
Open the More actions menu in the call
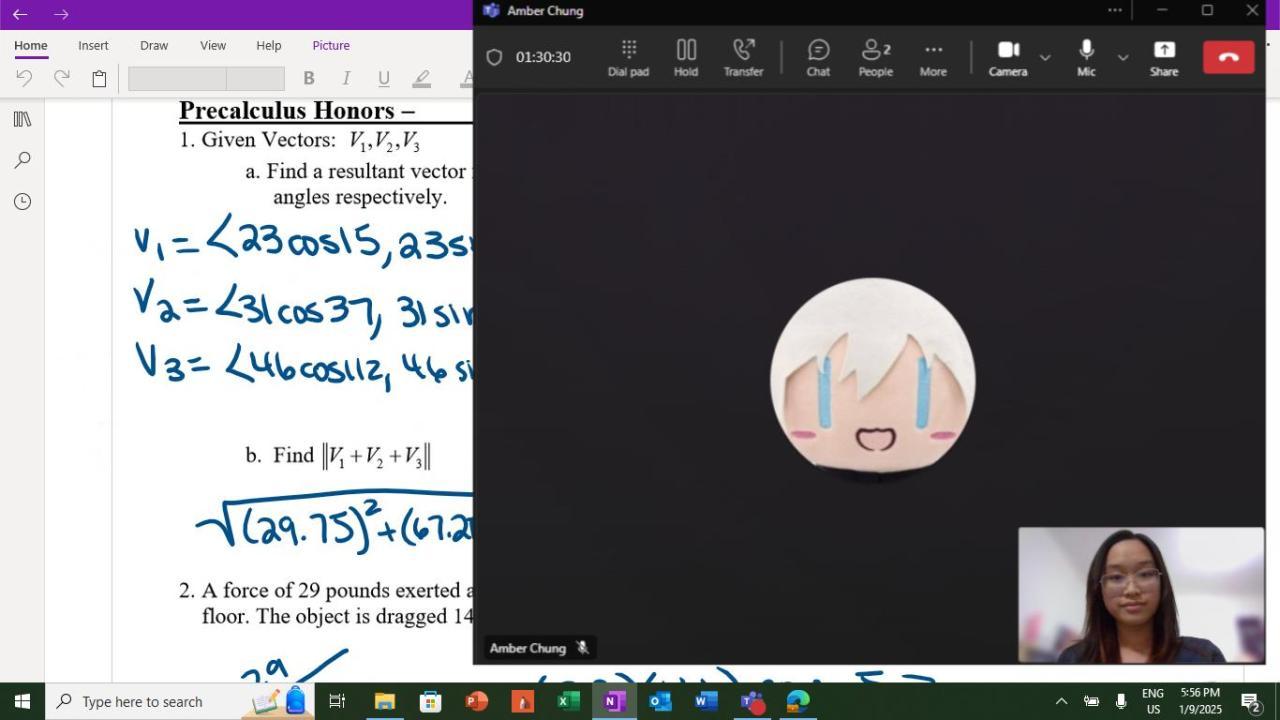(933, 58)
